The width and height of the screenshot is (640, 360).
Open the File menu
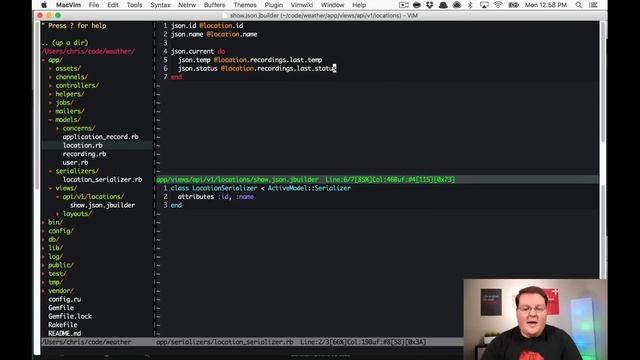(94, 5)
